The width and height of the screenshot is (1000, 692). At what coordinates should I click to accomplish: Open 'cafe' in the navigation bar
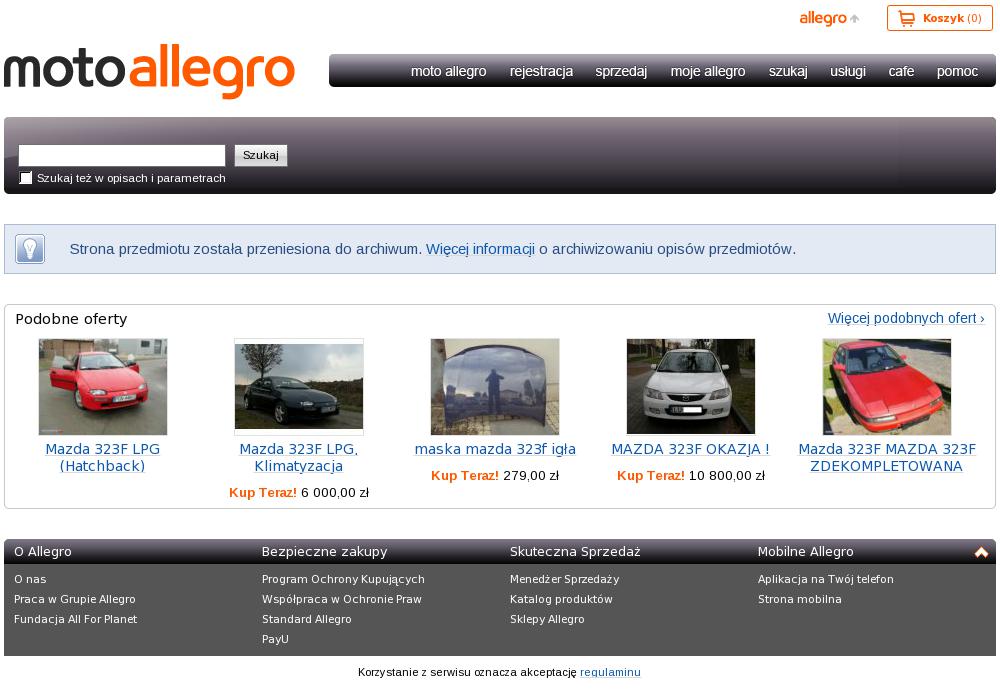901,71
